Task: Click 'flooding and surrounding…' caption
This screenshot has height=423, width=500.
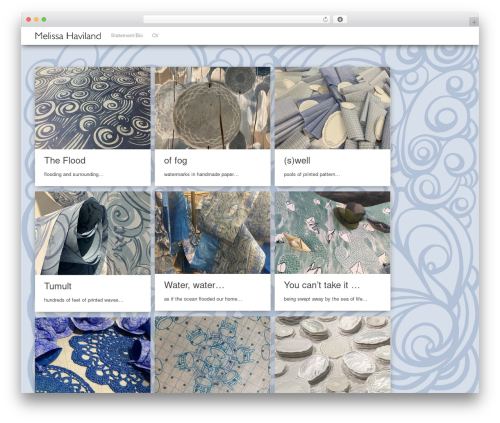Action: click(x=74, y=174)
